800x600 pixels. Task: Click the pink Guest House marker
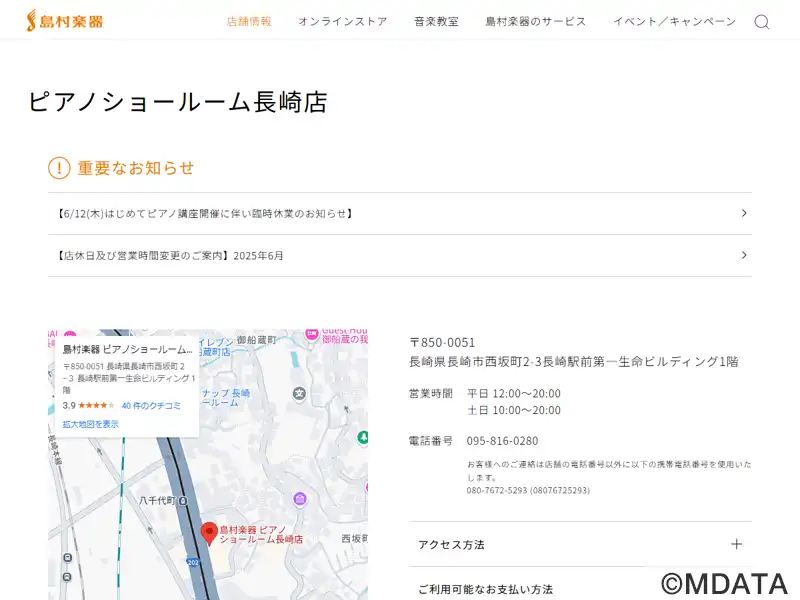pyautogui.click(x=311, y=334)
